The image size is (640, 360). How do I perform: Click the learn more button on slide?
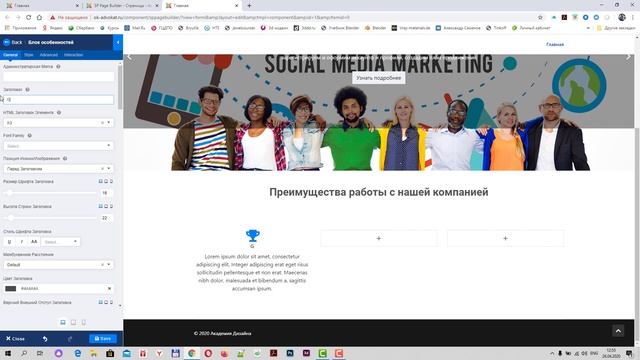(x=378, y=78)
